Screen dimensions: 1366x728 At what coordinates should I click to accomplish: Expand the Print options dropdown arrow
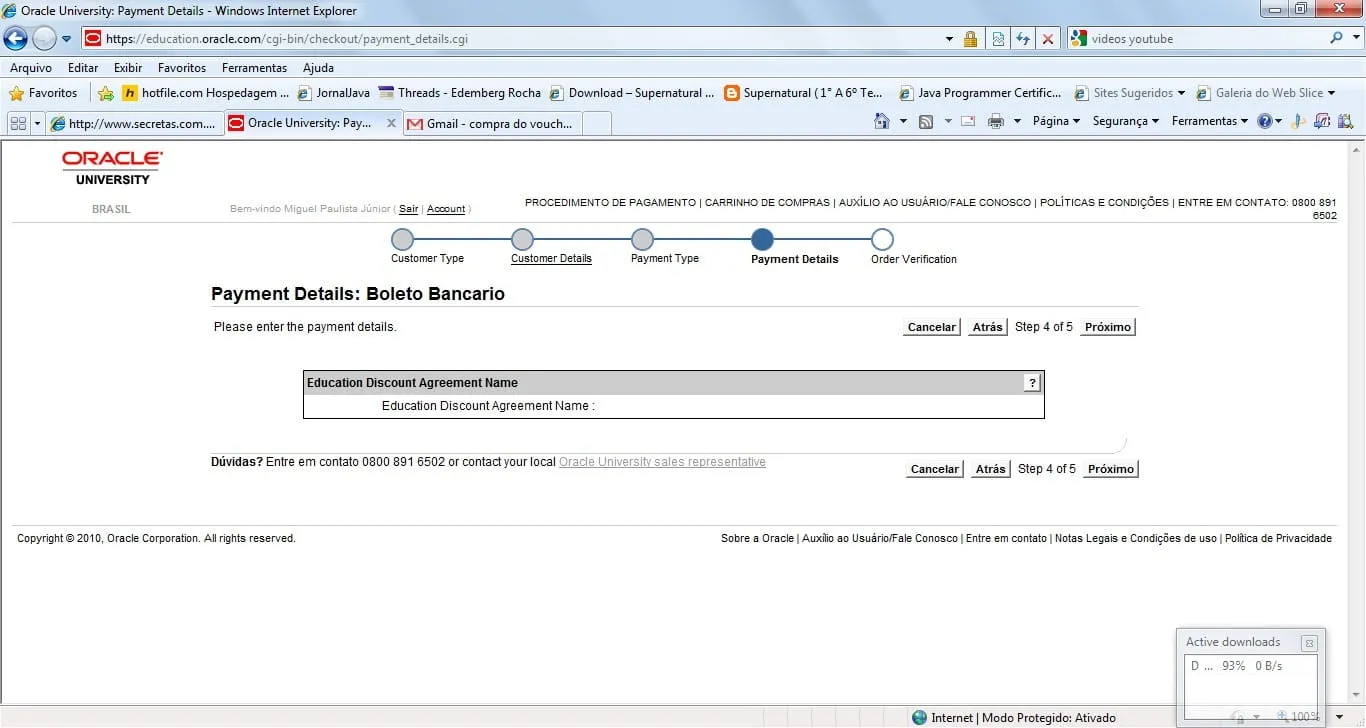(x=1017, y=121)
